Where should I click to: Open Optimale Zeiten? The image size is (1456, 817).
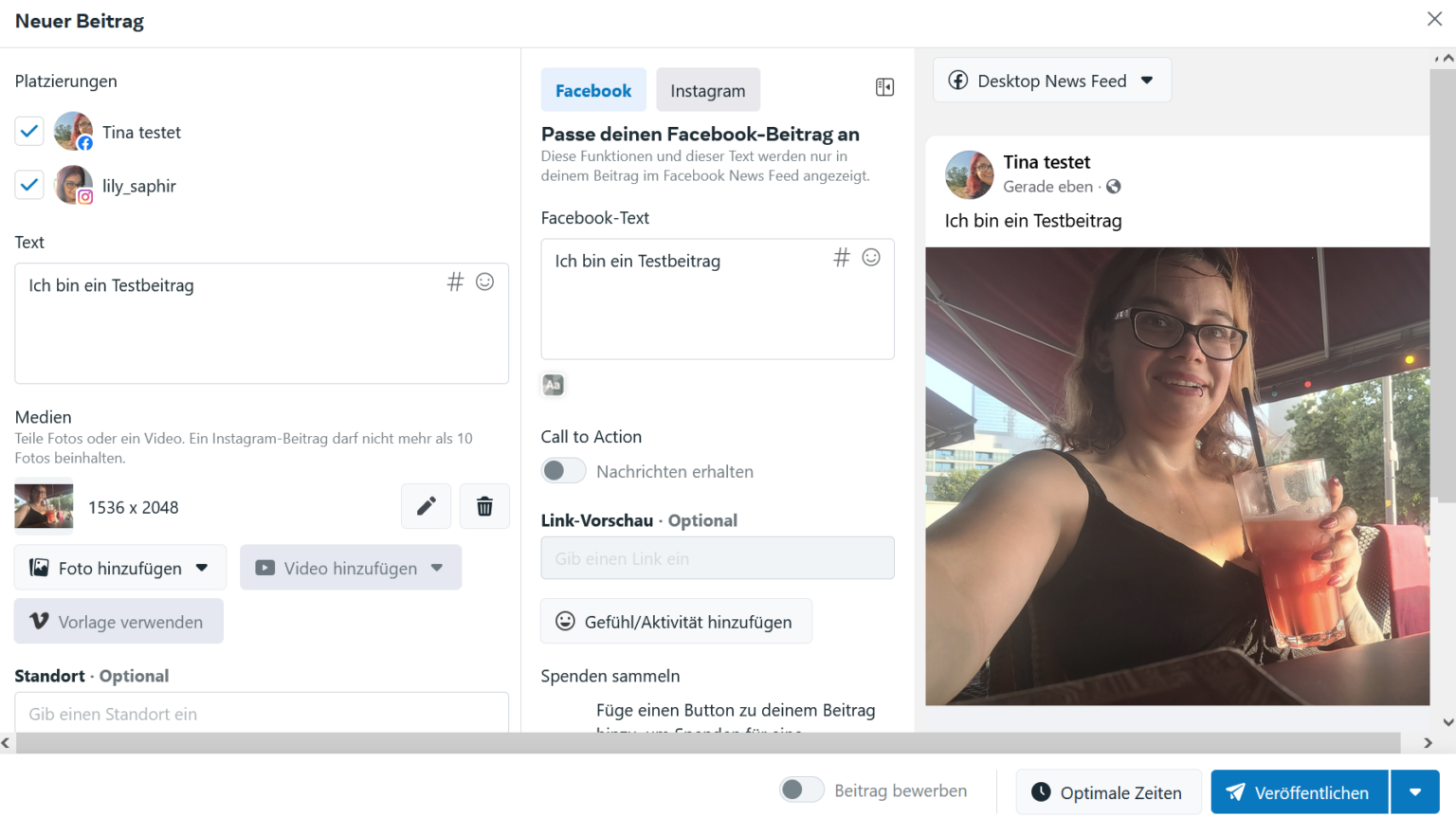click(x=1108, y=791)
